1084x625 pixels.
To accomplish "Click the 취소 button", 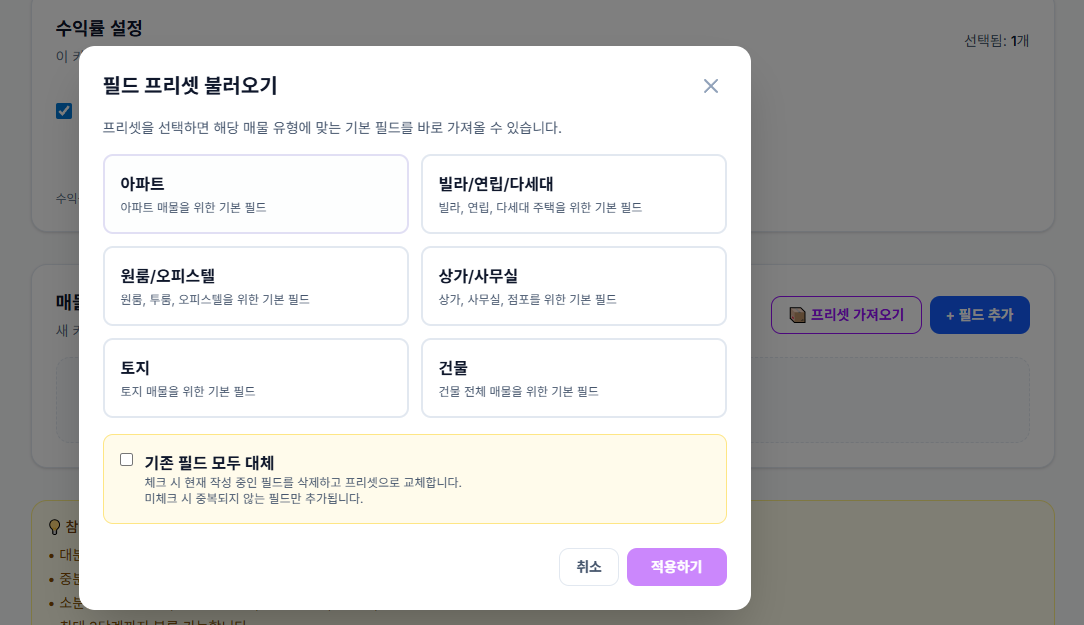I will (x=588, y=567).
